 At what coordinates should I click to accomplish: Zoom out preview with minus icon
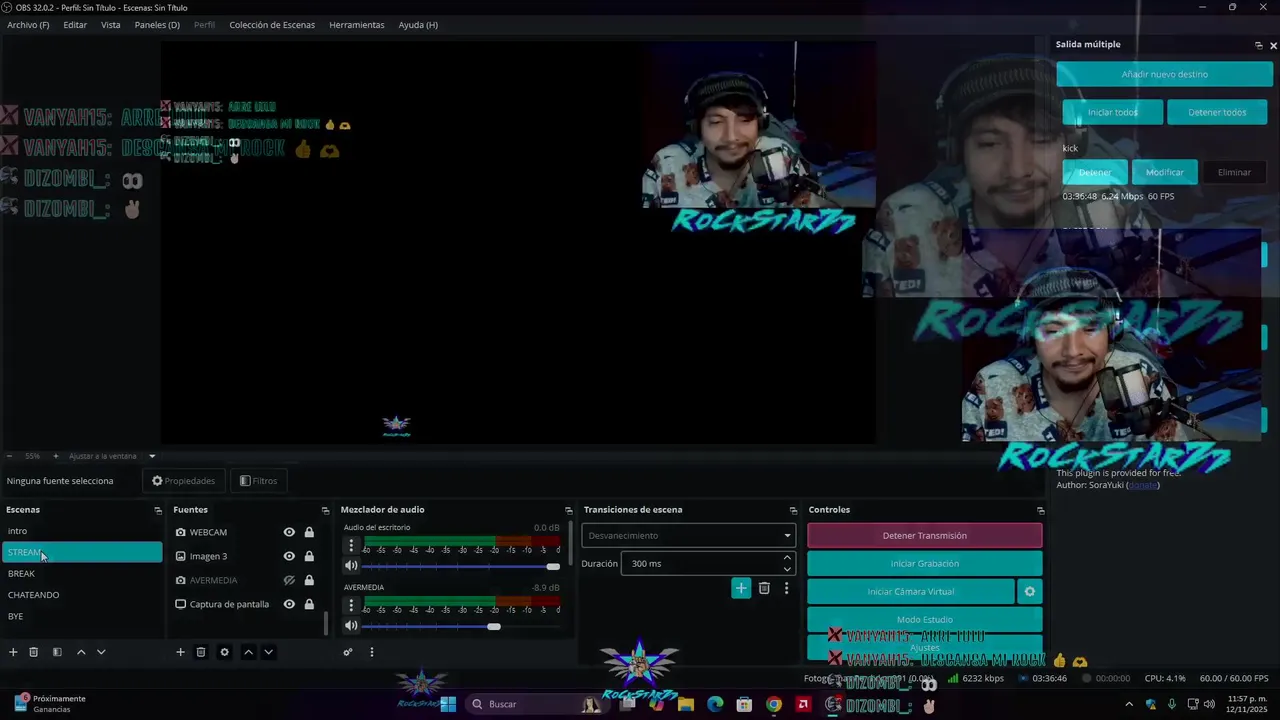pos(10,456)
